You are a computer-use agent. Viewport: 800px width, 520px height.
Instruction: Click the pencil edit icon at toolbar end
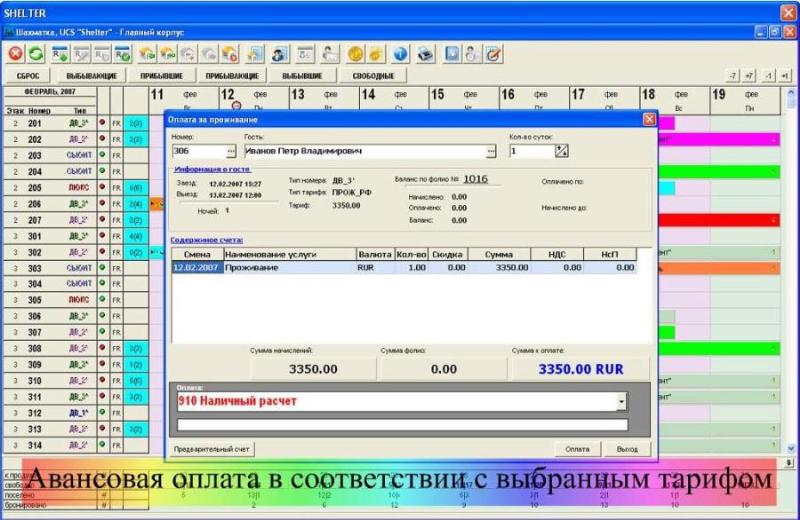(x=493, y=54)
